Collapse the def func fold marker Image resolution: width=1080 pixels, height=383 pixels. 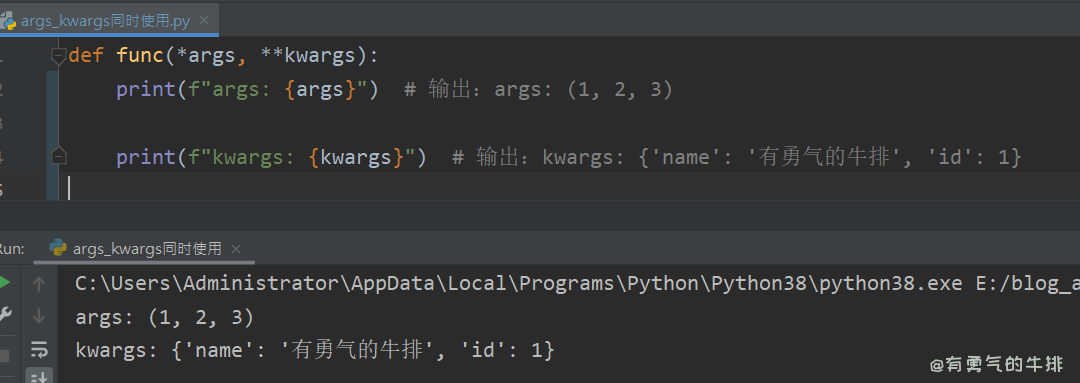click(x=59, y=56)
